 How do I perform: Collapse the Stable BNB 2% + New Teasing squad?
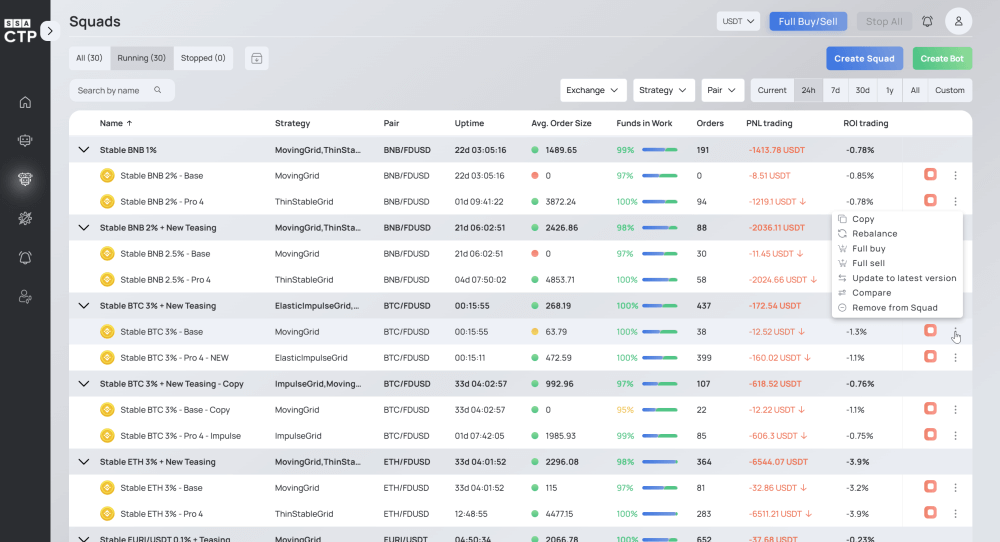tap(84, 228)
